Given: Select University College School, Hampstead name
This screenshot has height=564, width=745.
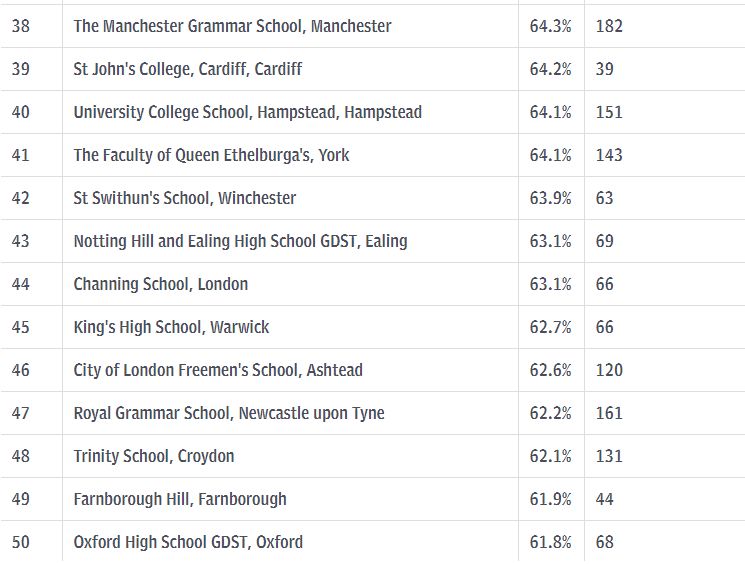Looking at the screenshot, I should click(248, 113).
